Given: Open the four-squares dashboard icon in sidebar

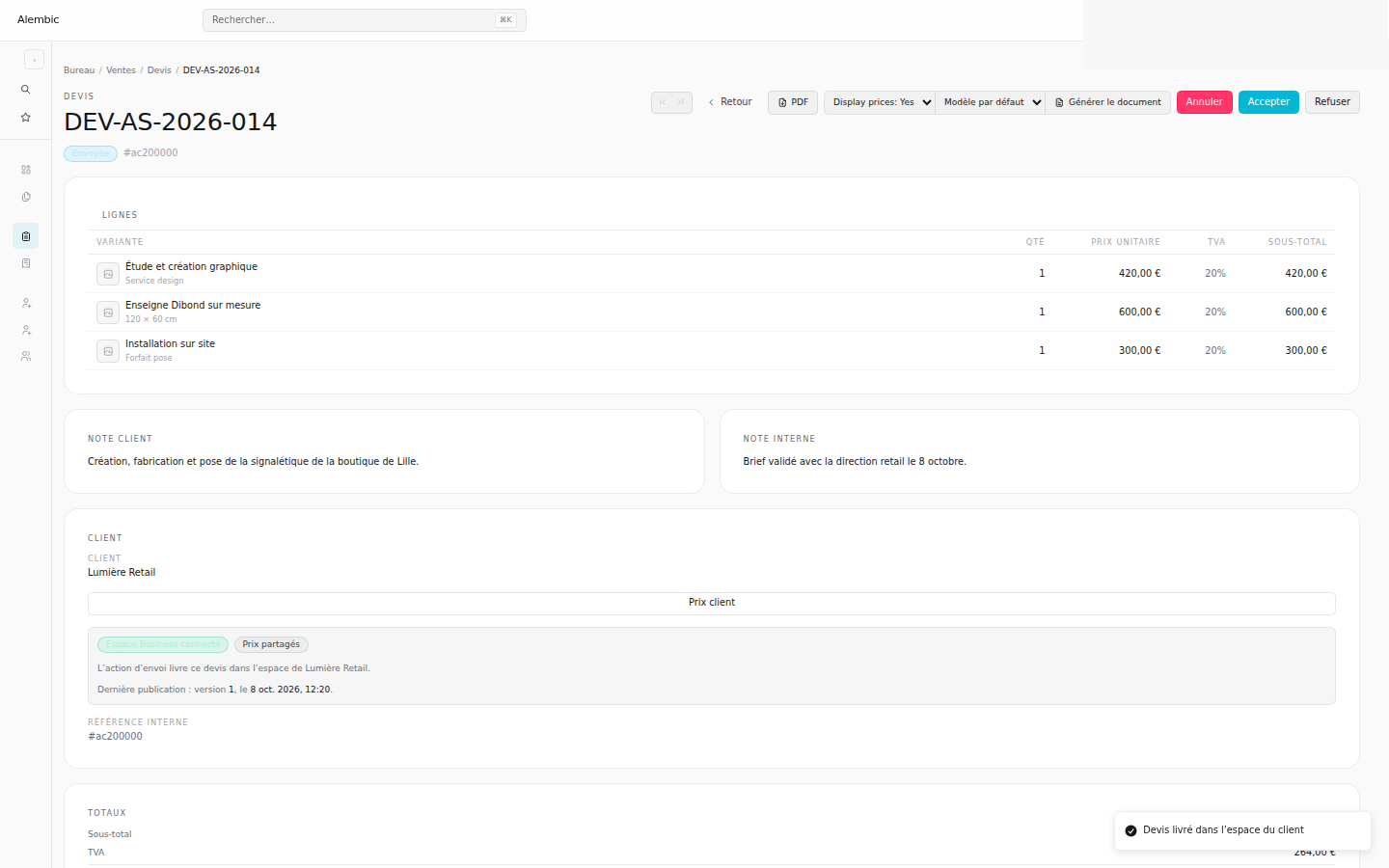Looking at the screenshot, I should tap(26, 170).
